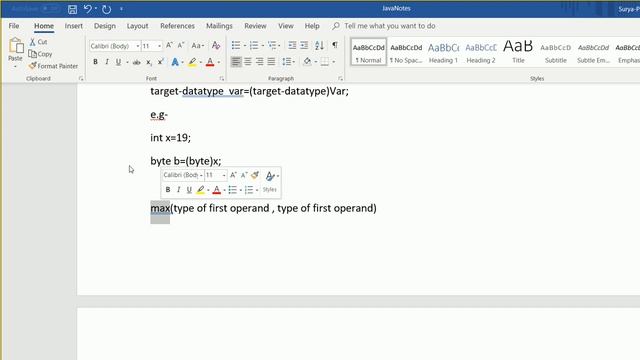Apply the Subtitle style
Image resolution: width=640 pixels, height=360 pixels.
pyautogui.click(x=556, y=52)
